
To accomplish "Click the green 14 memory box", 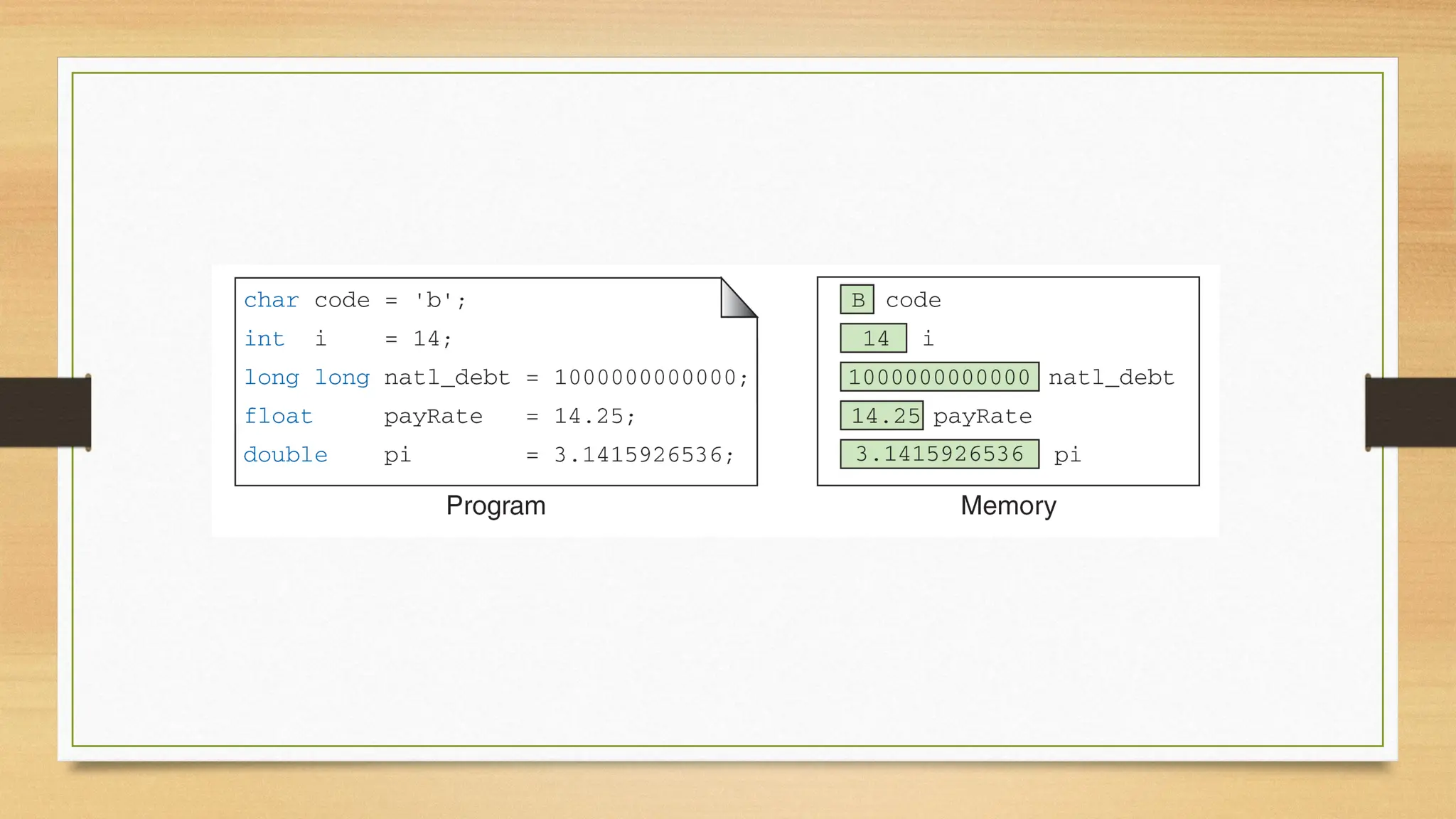I will pyautogui.click(x=874, y=338).
